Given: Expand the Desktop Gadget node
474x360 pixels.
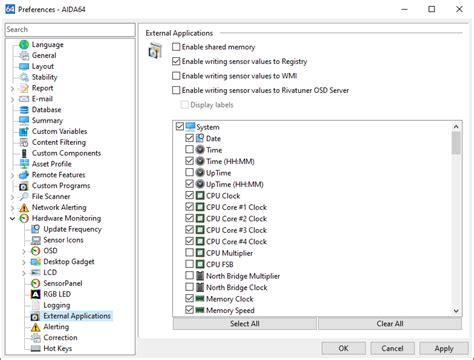Looking at the screenshot, I should click(24, 262).
